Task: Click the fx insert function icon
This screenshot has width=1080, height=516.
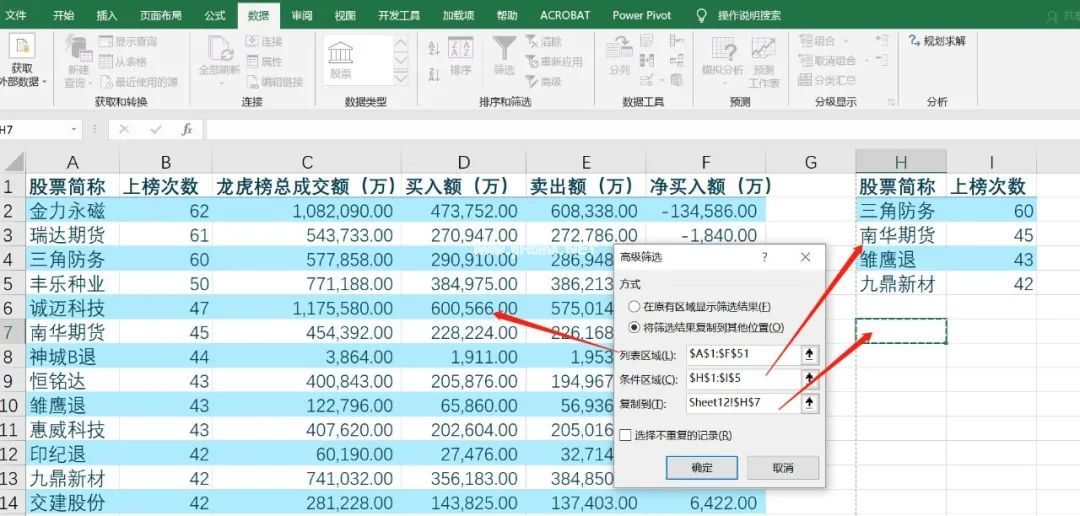Action: point(186,129)
